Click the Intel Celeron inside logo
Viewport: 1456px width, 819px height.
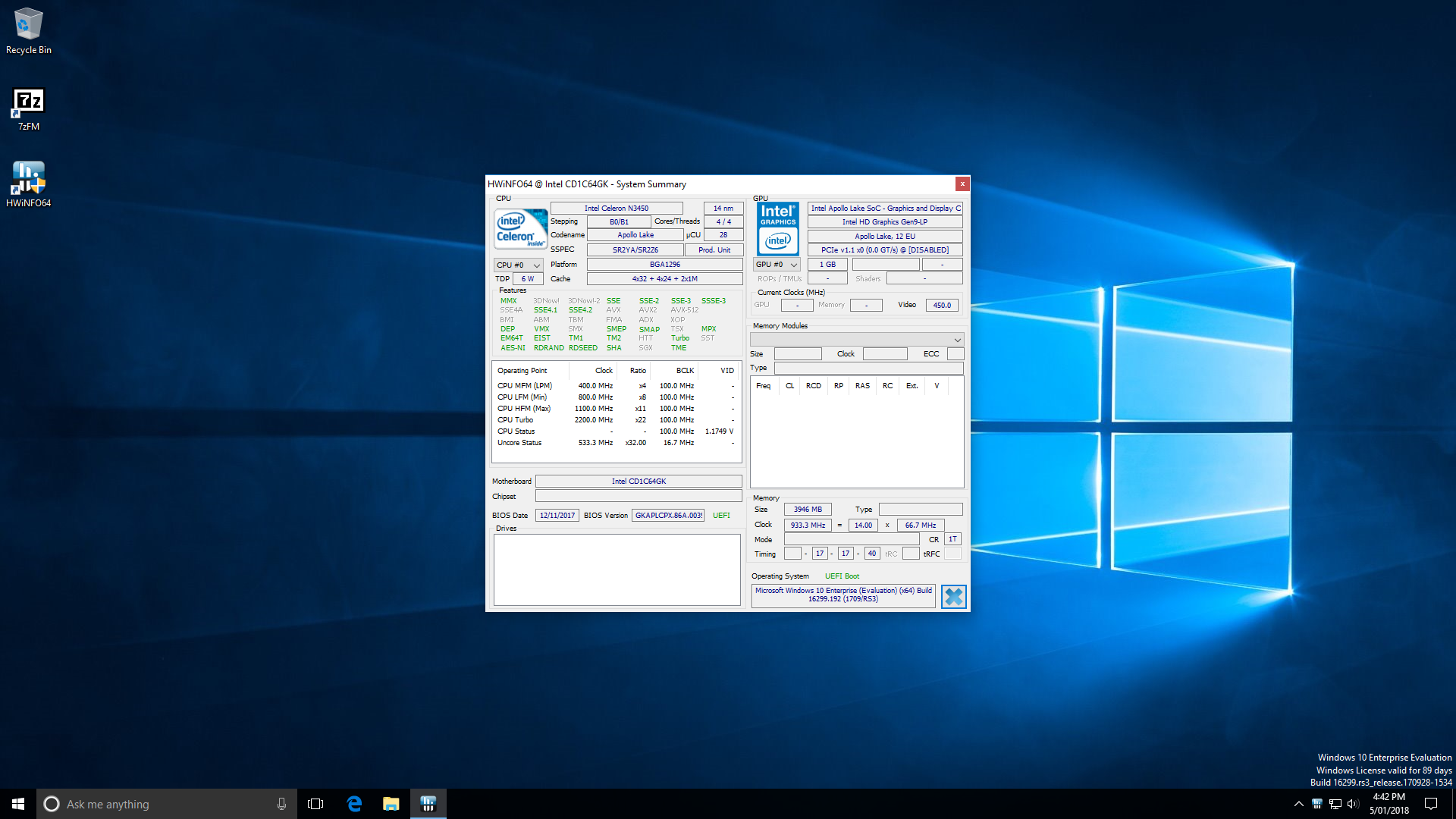point(520,229)
